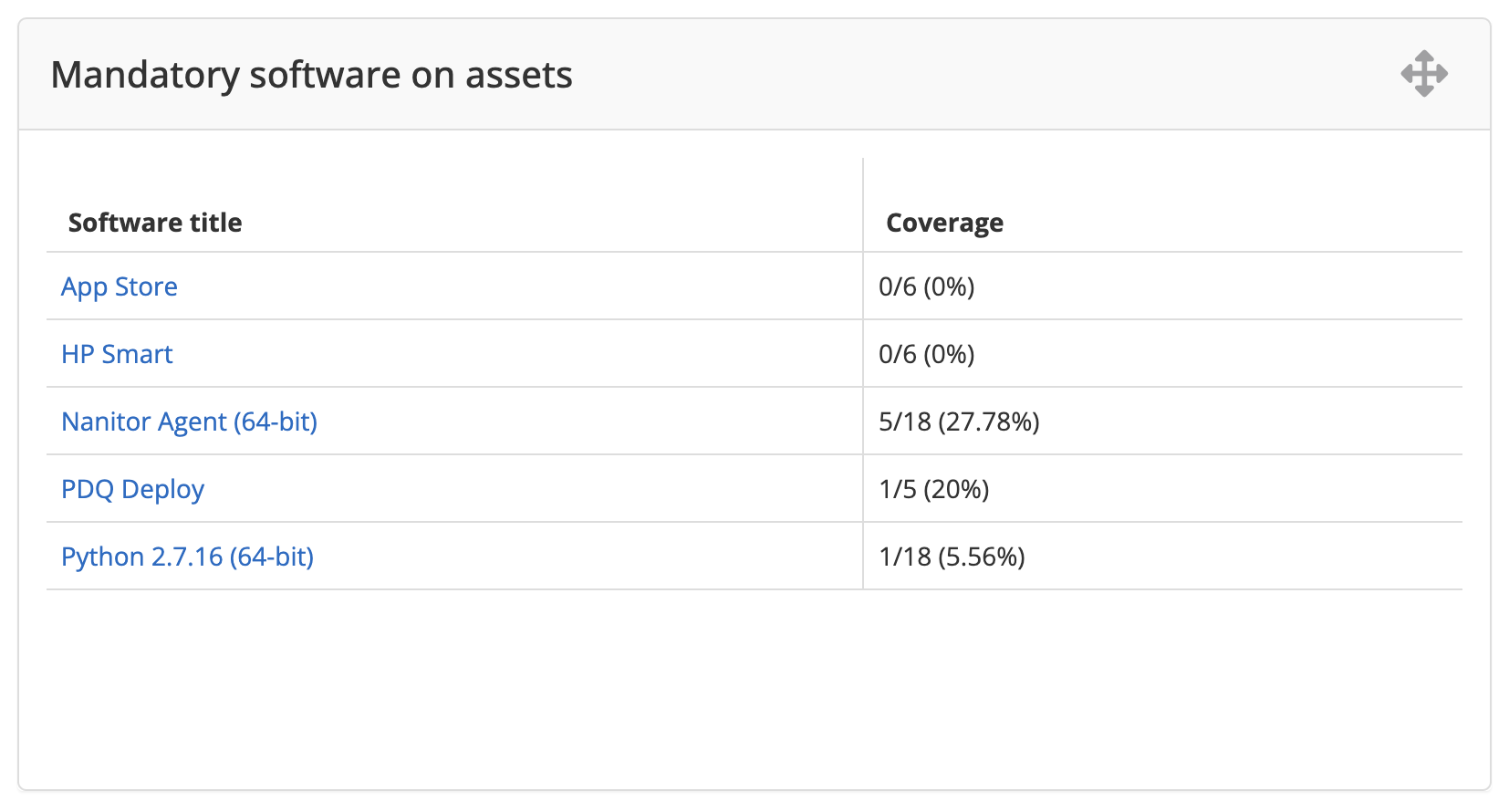Image resolution: width=1509 pixels, height=812 pixels.
Task: Click the move widget drag-handle icon
Action: coord(1424,74)
